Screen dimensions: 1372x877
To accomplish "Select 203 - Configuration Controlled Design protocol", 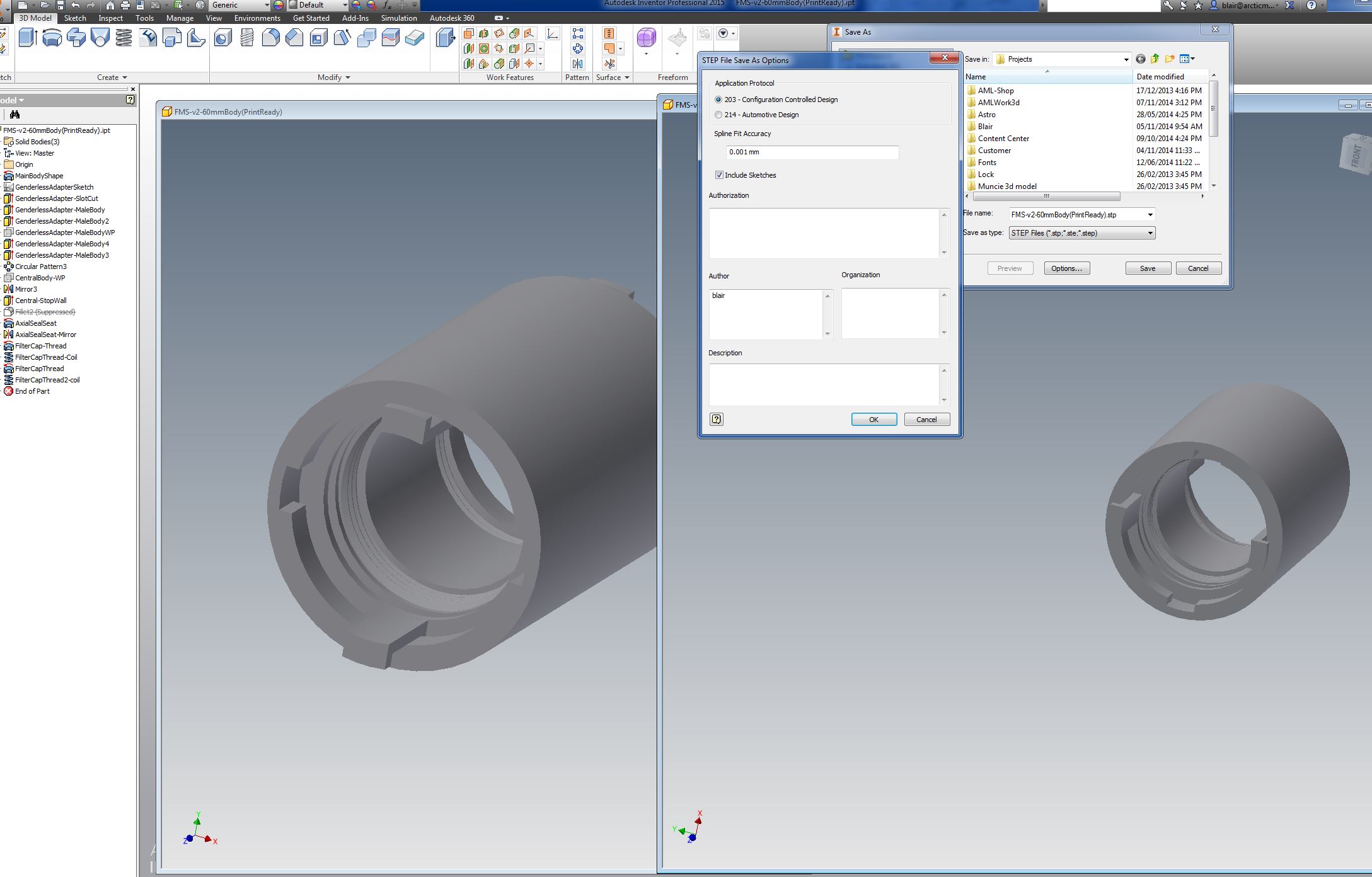I will click(x=718, y=100).
